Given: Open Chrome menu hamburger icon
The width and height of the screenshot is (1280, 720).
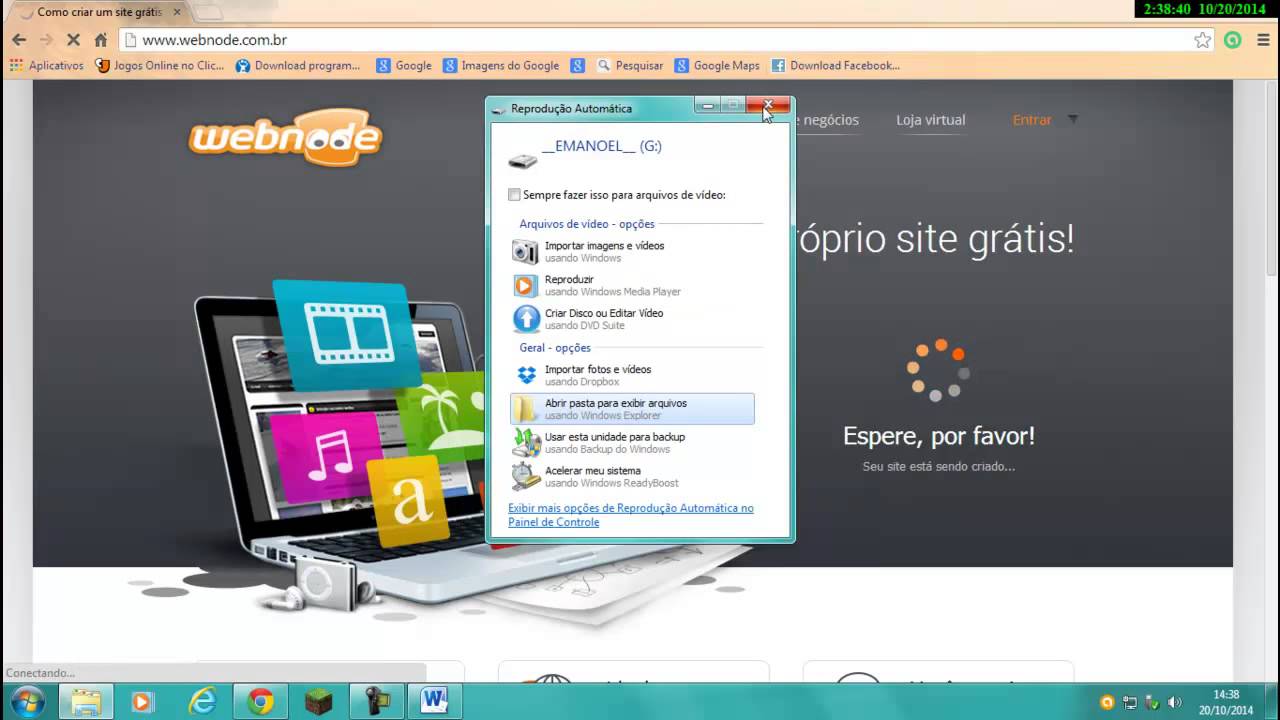Looking at the screenshot, I should (1262, 40).
